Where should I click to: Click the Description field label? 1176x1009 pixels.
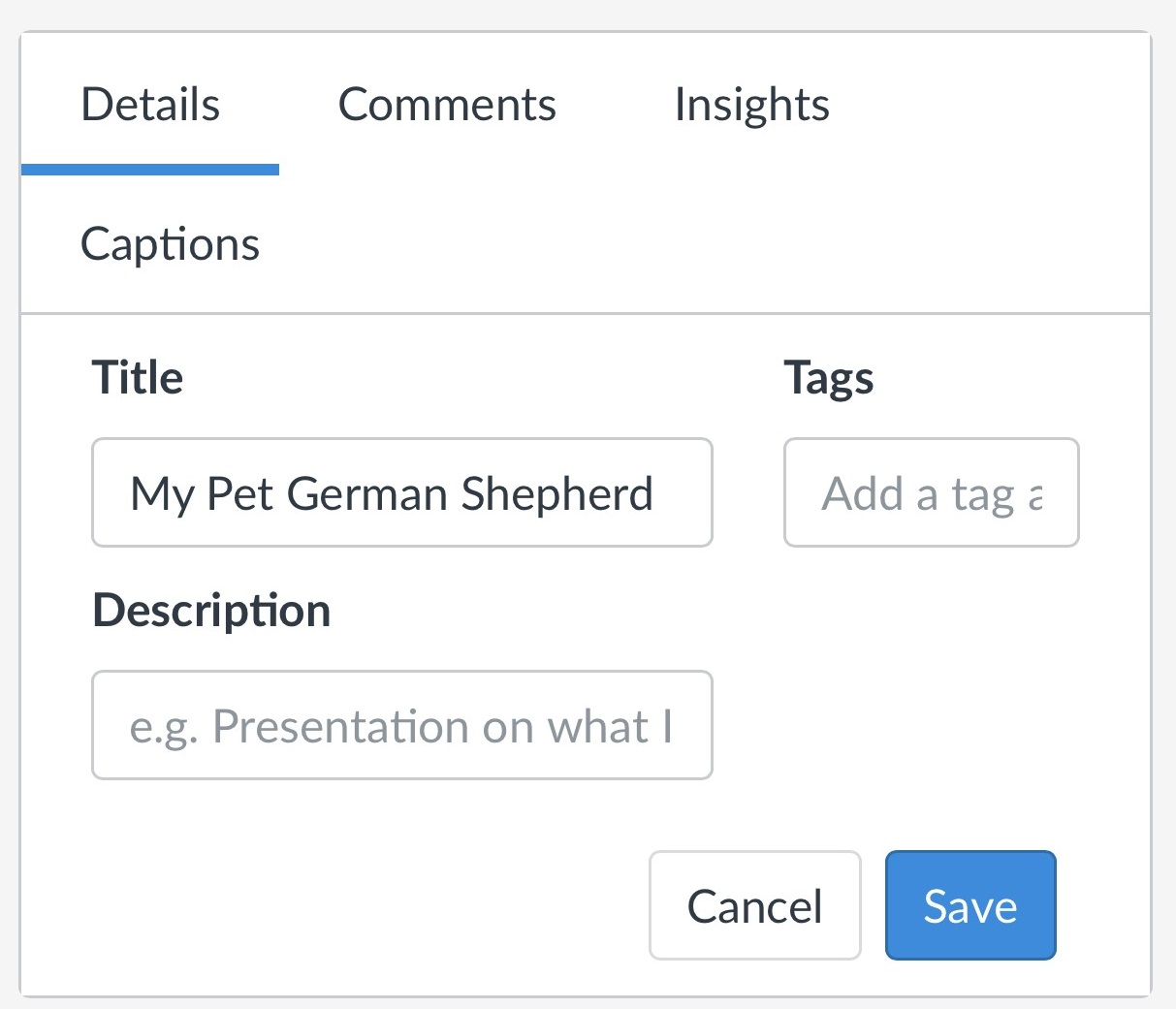coord(211,611)
